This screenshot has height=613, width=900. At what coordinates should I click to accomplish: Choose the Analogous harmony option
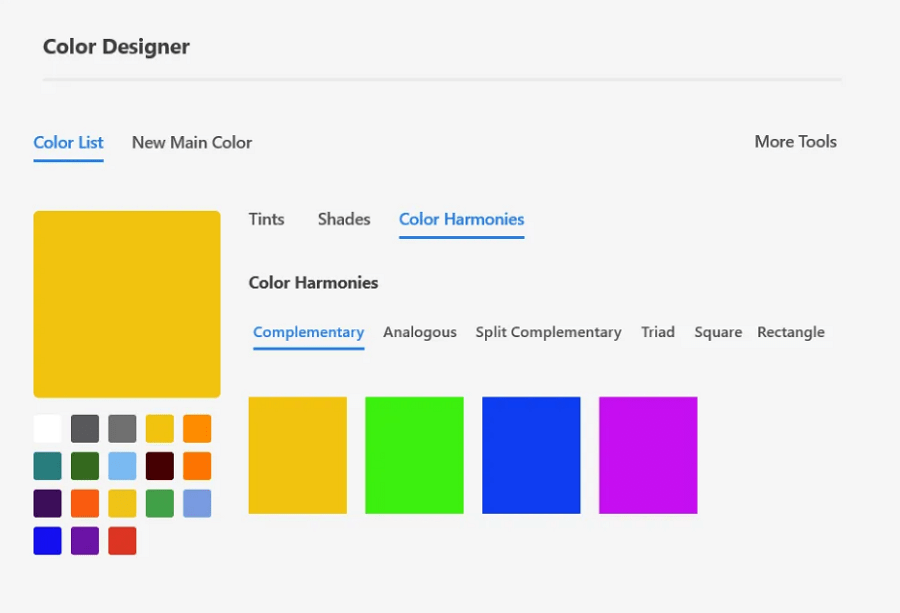[x=419, y=332]
